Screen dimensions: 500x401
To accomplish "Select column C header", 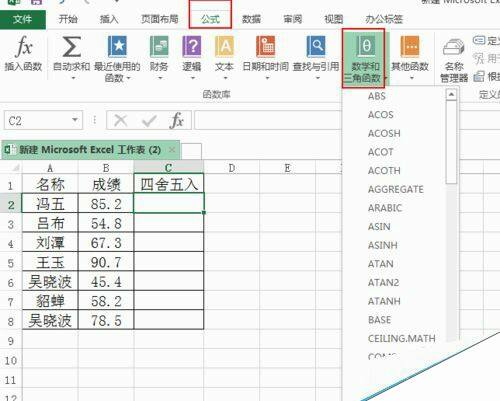I will (169, 167).
